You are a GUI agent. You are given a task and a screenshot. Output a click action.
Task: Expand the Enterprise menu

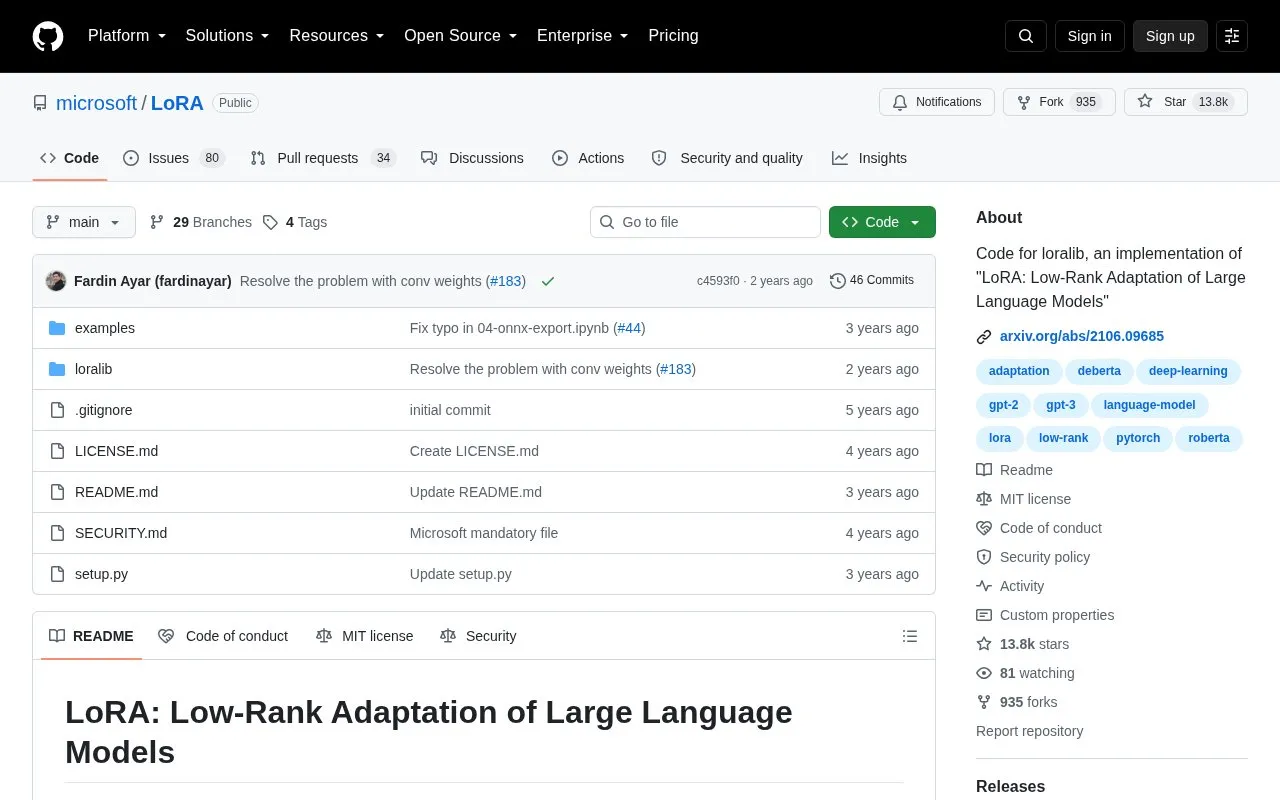tap(583, 36)
